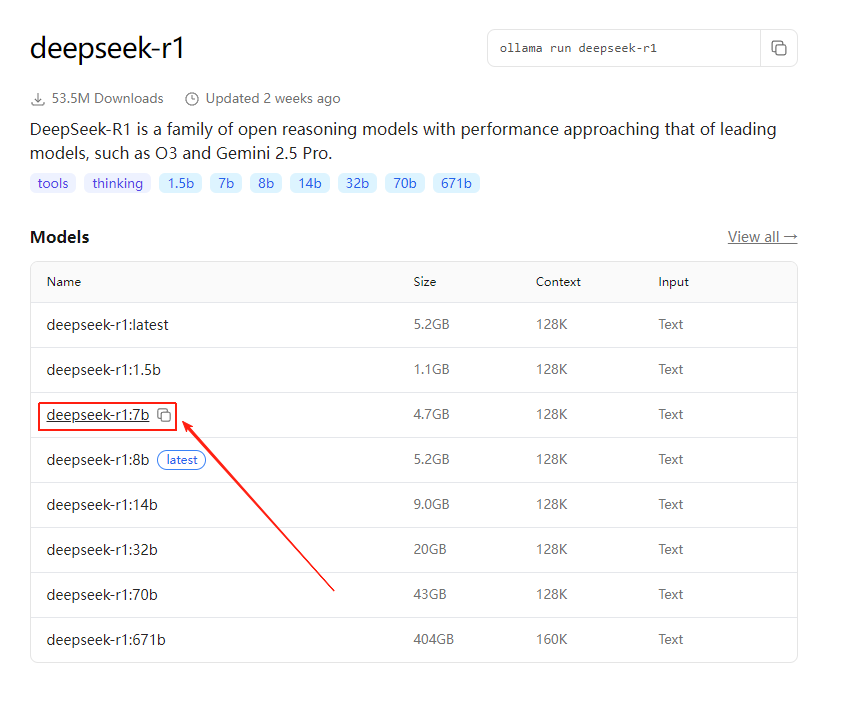Select the thinking tag
Image resolution: width=868 pixels, height=701 pixels.
tap(118, 183)
